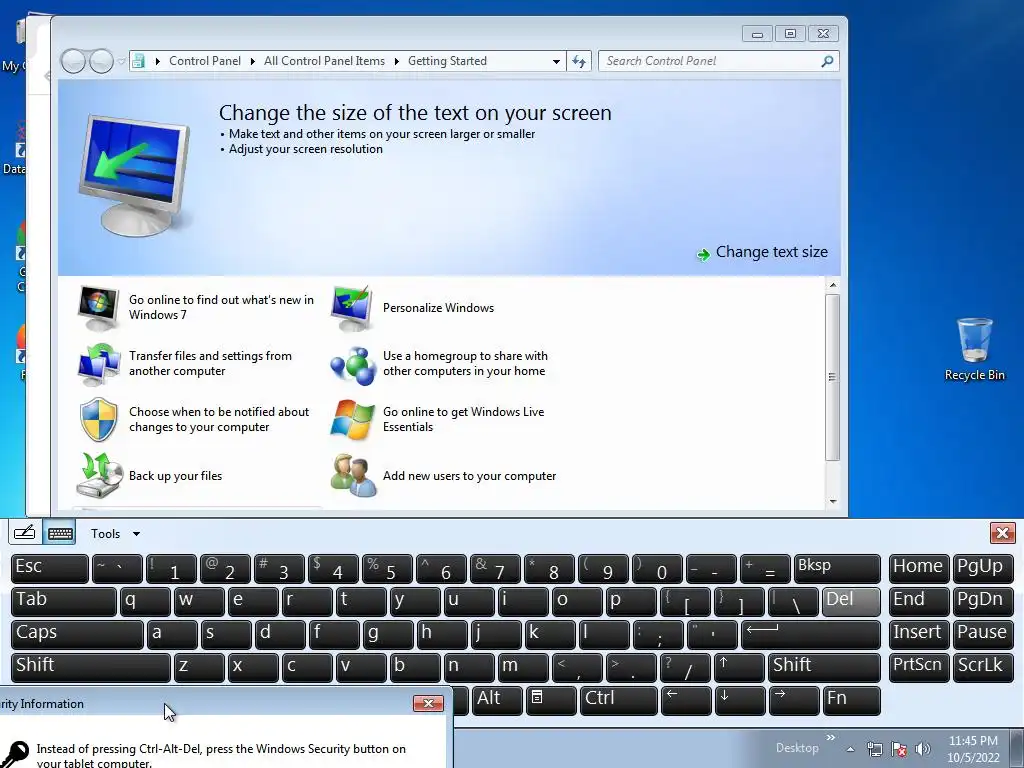Screen dimensions: 1024x768
Task: Click the Personalize Windows icon
Action: (x=352, y=308)
